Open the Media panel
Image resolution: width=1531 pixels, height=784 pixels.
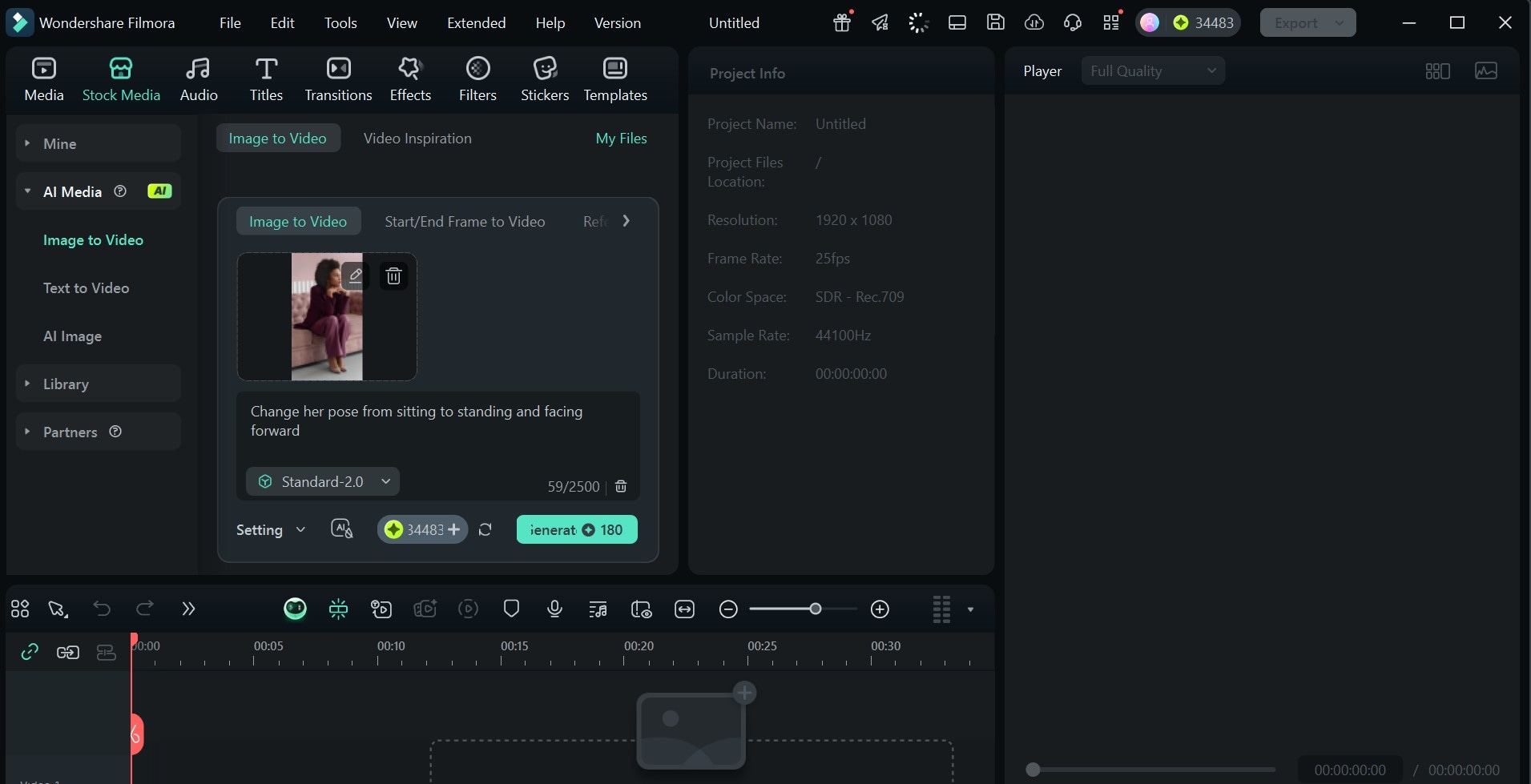coord(43,78)
